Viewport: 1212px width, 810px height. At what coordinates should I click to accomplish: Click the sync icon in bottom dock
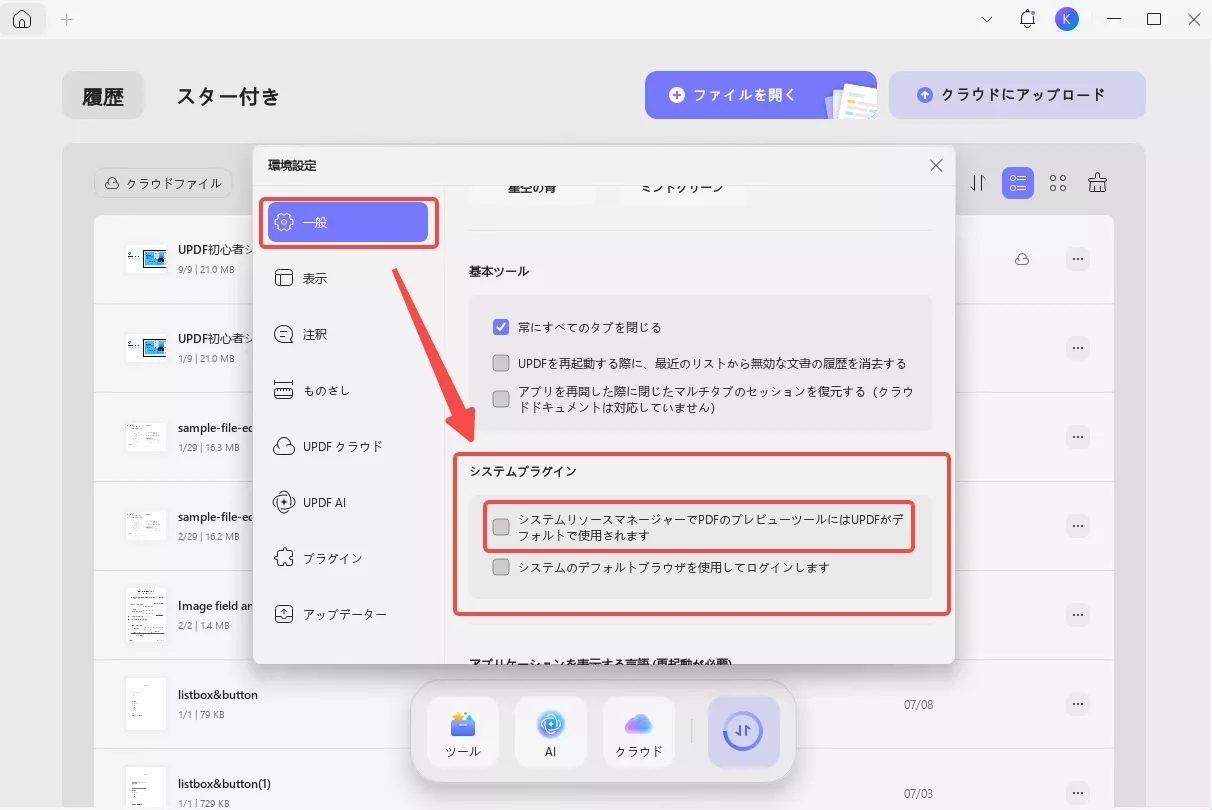coord(744,731)
